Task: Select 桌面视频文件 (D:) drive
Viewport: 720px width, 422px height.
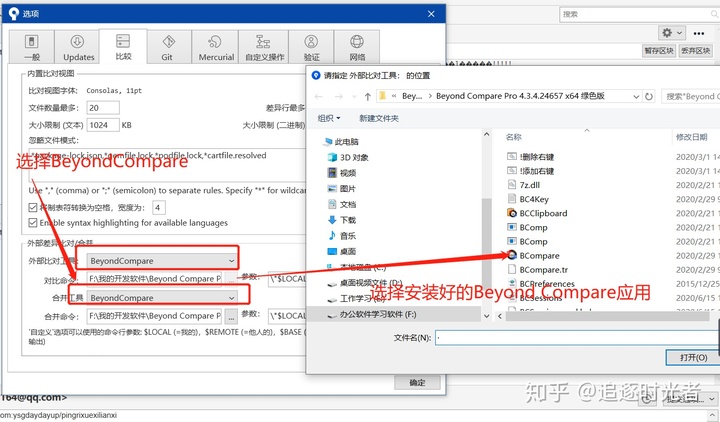Action: tap(365, 283)
